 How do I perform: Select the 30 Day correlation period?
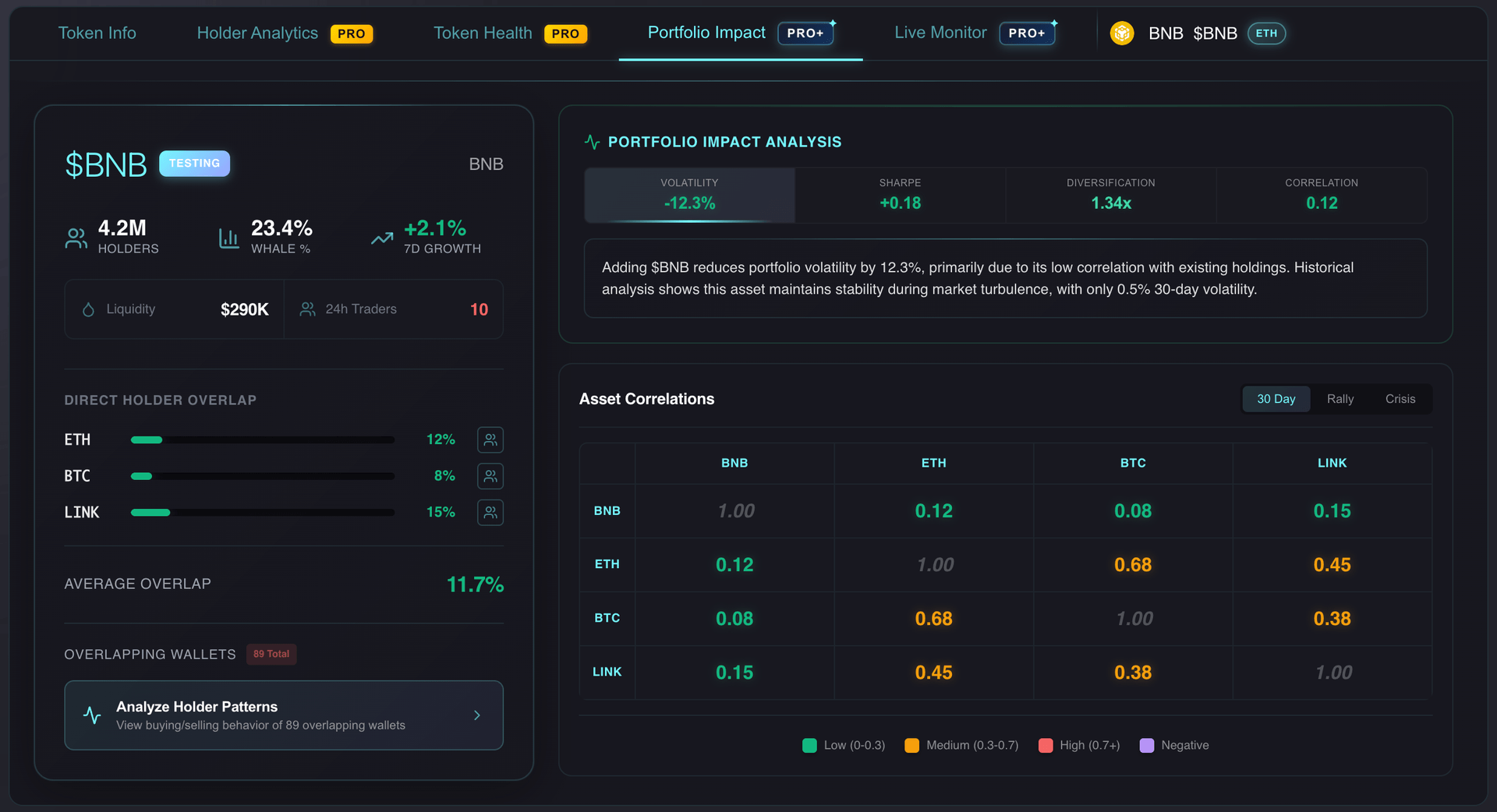point(1276,399)
